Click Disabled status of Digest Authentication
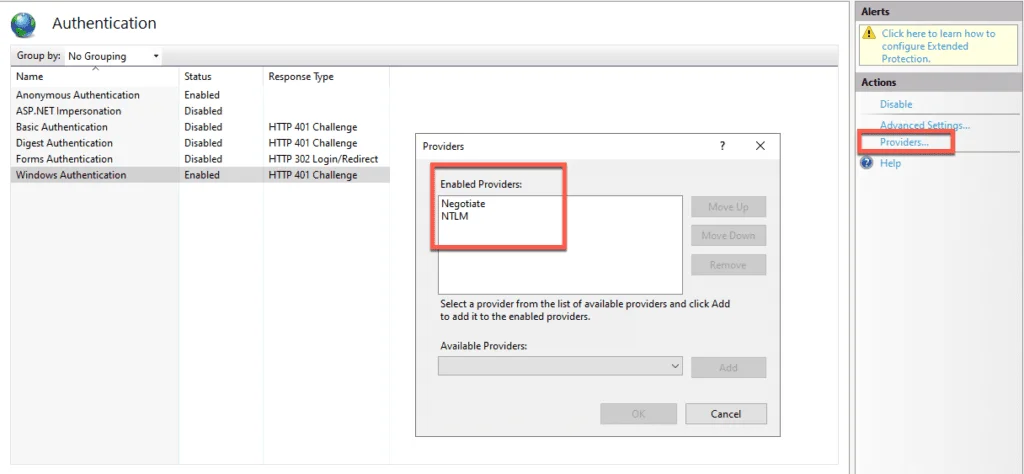This screenshot has height=474, width=1024. [203, 143]
